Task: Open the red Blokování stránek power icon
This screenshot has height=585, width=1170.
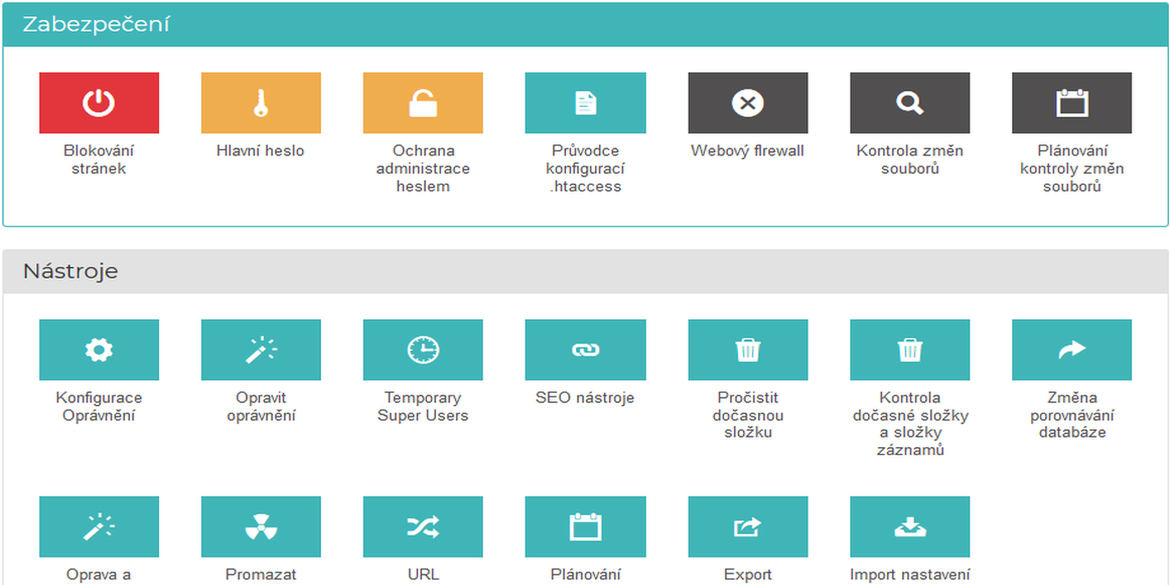Action: (x=99, y=103)
